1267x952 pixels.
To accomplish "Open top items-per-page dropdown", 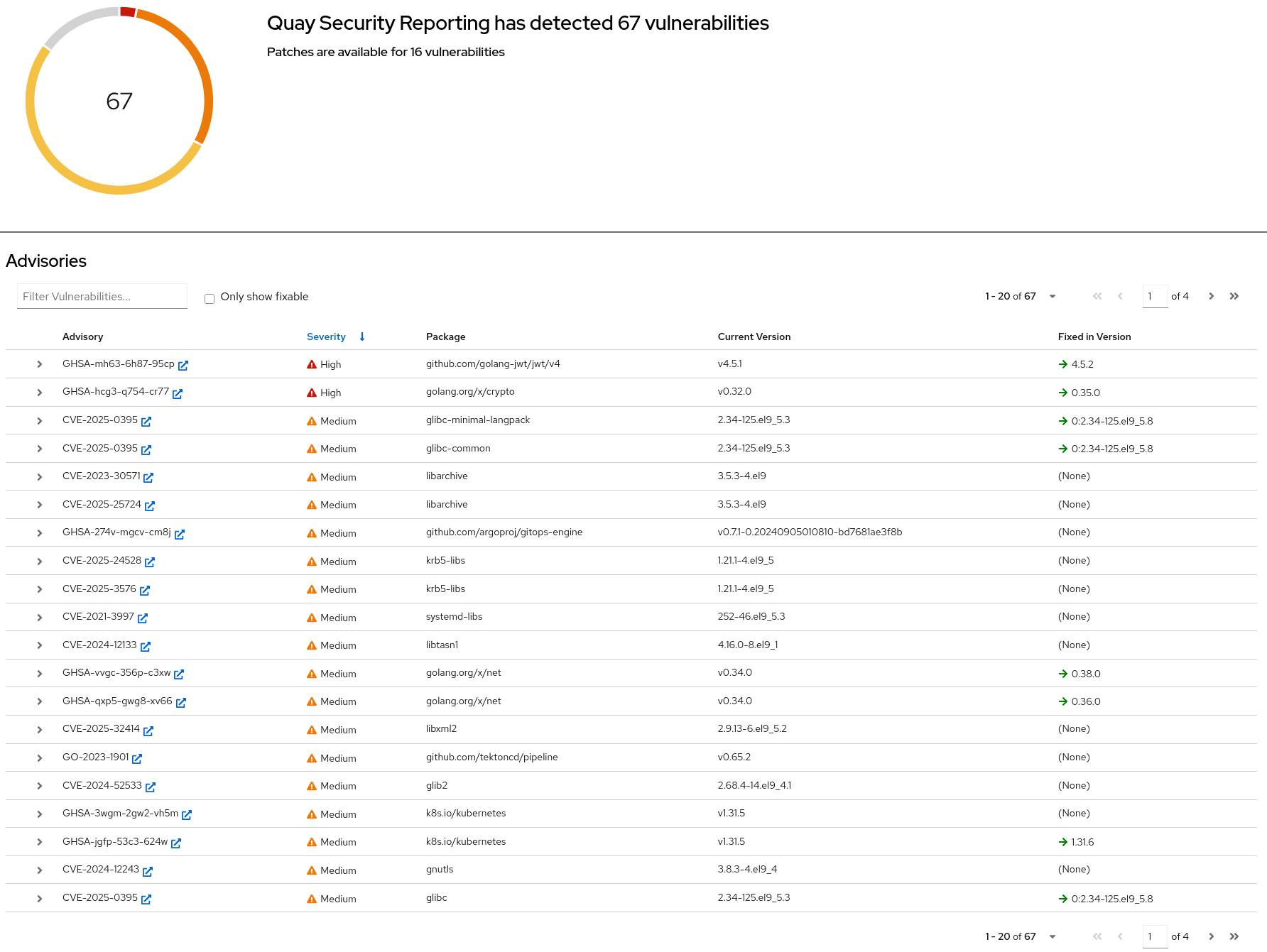I will [x=1053, y=296].
